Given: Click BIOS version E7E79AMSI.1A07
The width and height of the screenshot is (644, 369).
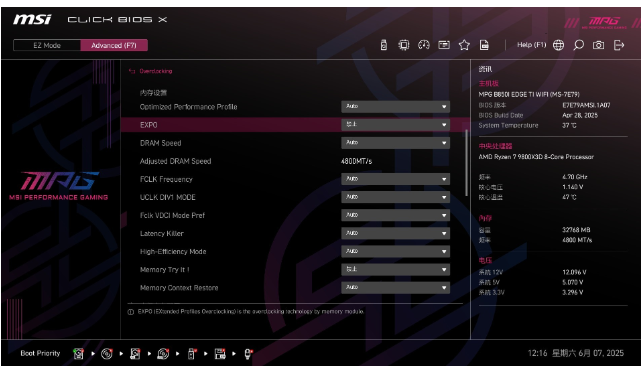Looking at the screenshot, I should 586,105.
